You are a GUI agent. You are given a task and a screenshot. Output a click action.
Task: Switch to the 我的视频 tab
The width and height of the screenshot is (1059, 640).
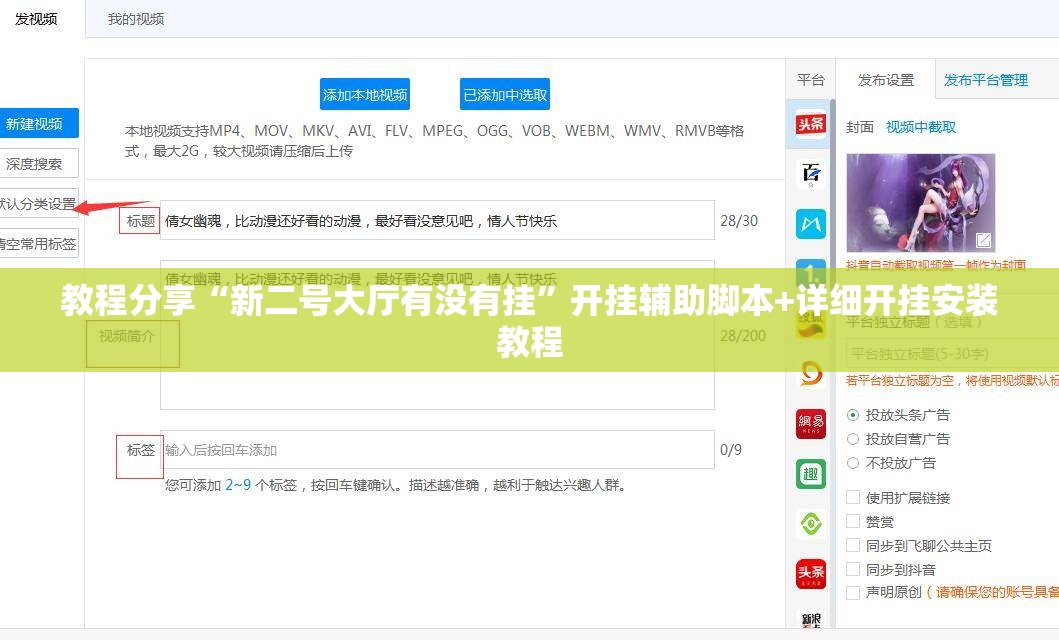coord(136,19)
